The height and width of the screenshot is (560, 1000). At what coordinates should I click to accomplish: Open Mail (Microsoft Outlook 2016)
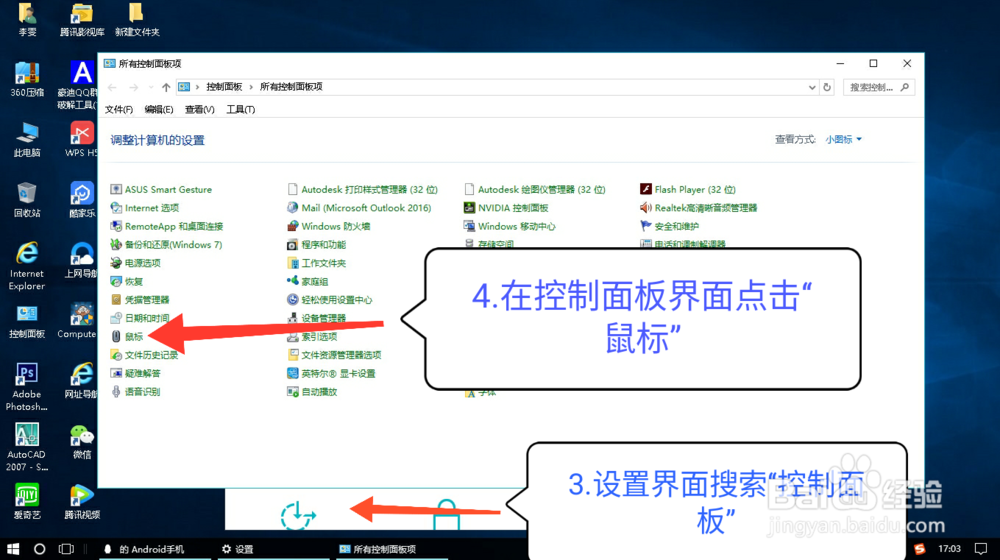pyautogui.click(x=359, y=208)
